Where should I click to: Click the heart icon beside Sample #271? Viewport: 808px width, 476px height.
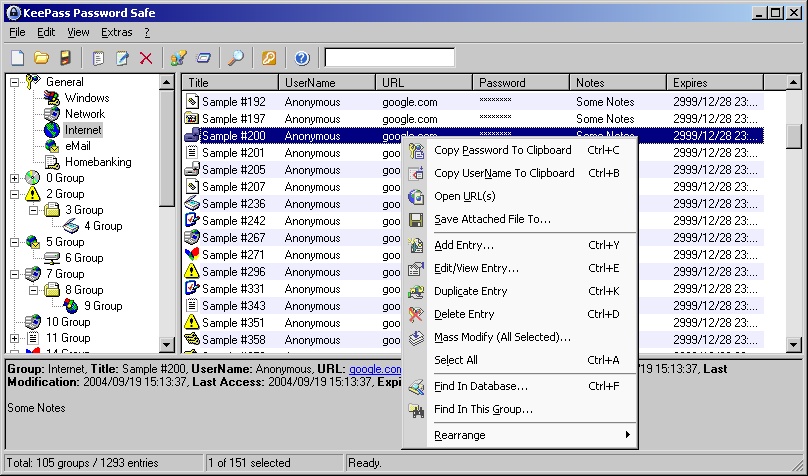(192, 254)
